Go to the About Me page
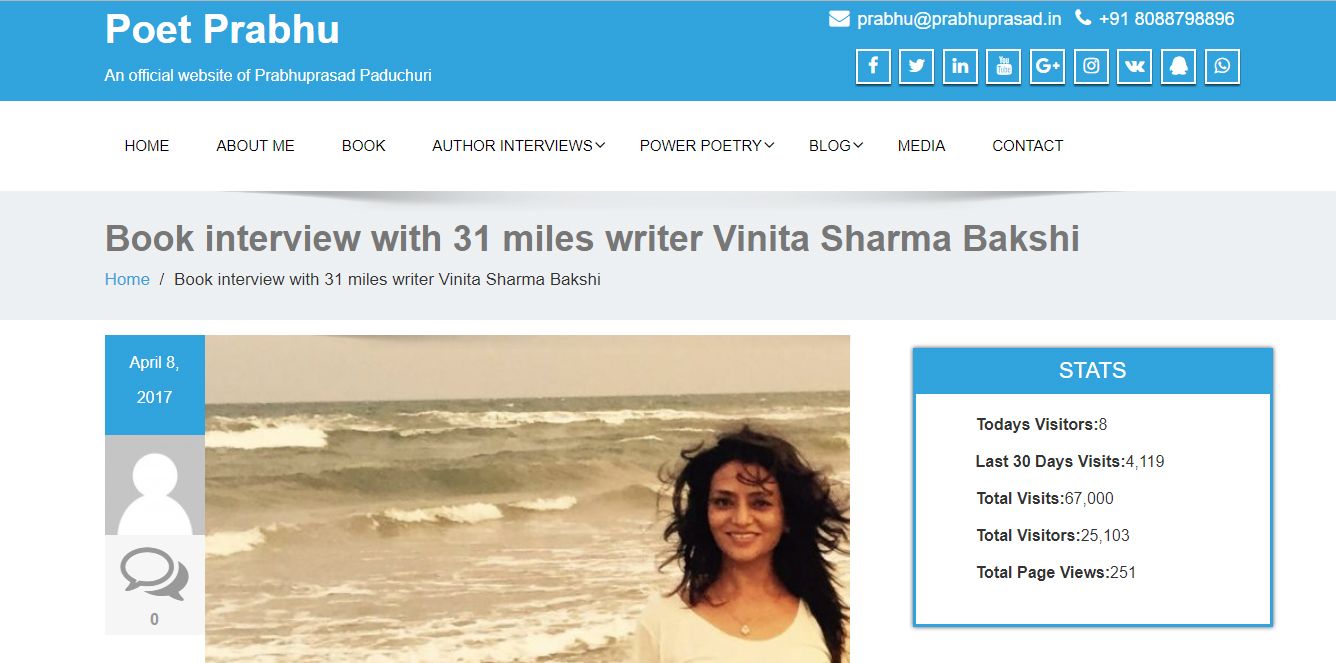This screenshot has width=1336, height=663. click(x=255, y=146)
